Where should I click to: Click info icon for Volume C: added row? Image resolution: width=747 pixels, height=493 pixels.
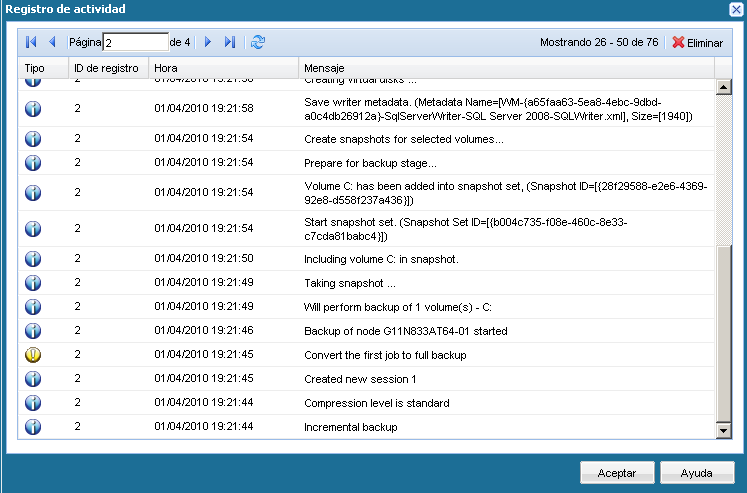[33, 192]
